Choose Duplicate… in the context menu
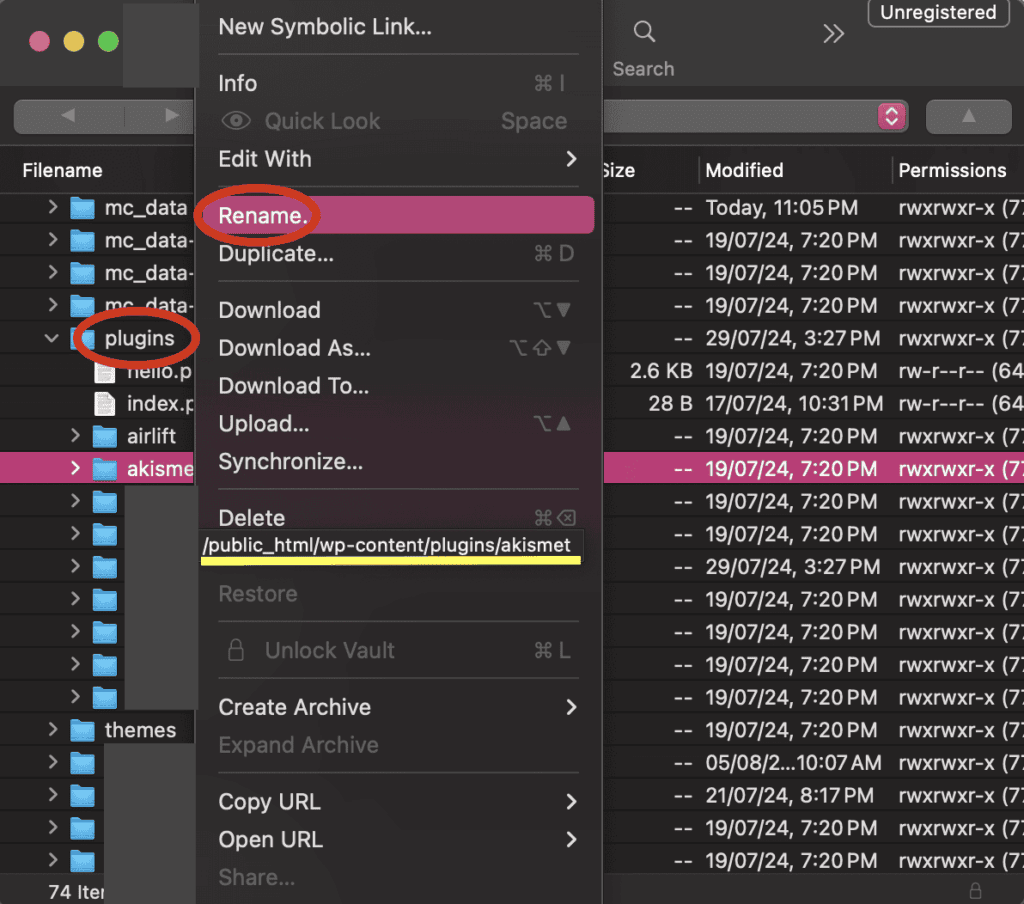Viewport: 1024px width, 904px height. pyautogui.click(x=398, y=253)
